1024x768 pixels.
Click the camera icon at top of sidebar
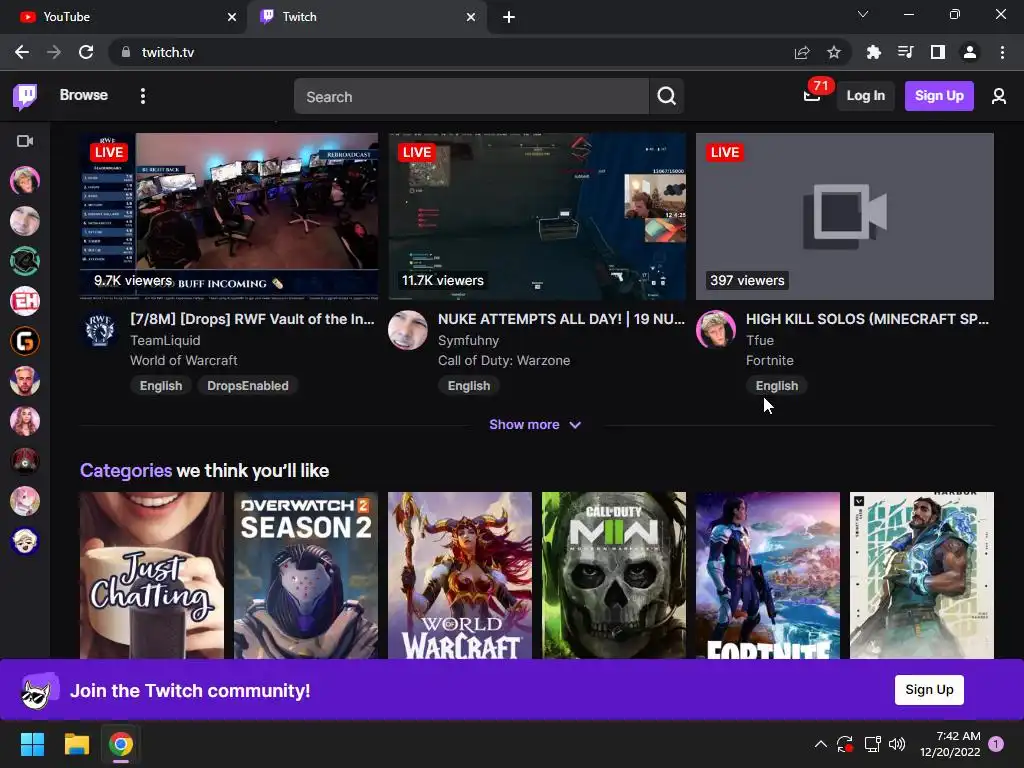click(x=25, y=141)
